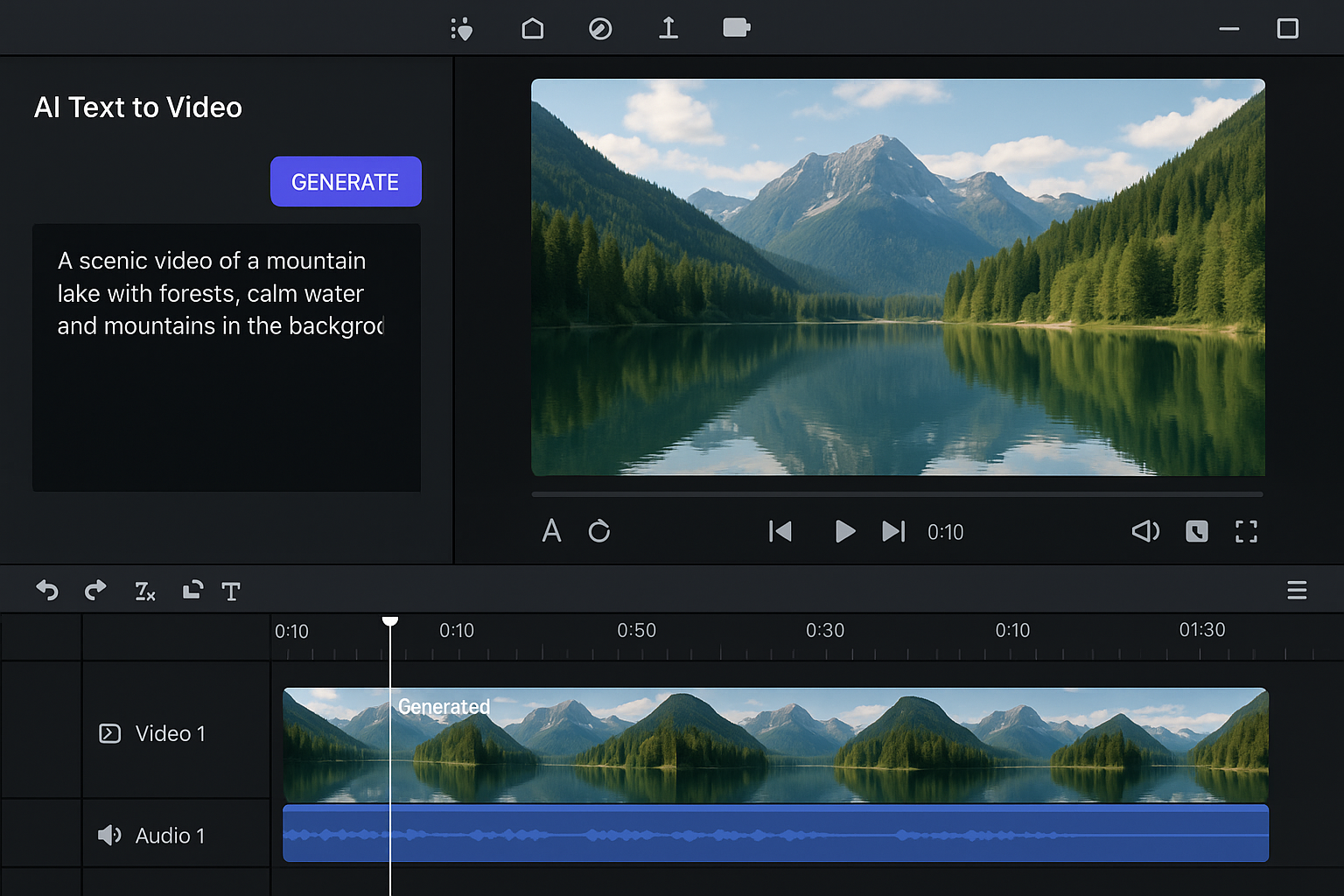Click the text overlay 'A' icon under preview
1344x896 pixels.
pyautogui.click(x=551, y=531)
